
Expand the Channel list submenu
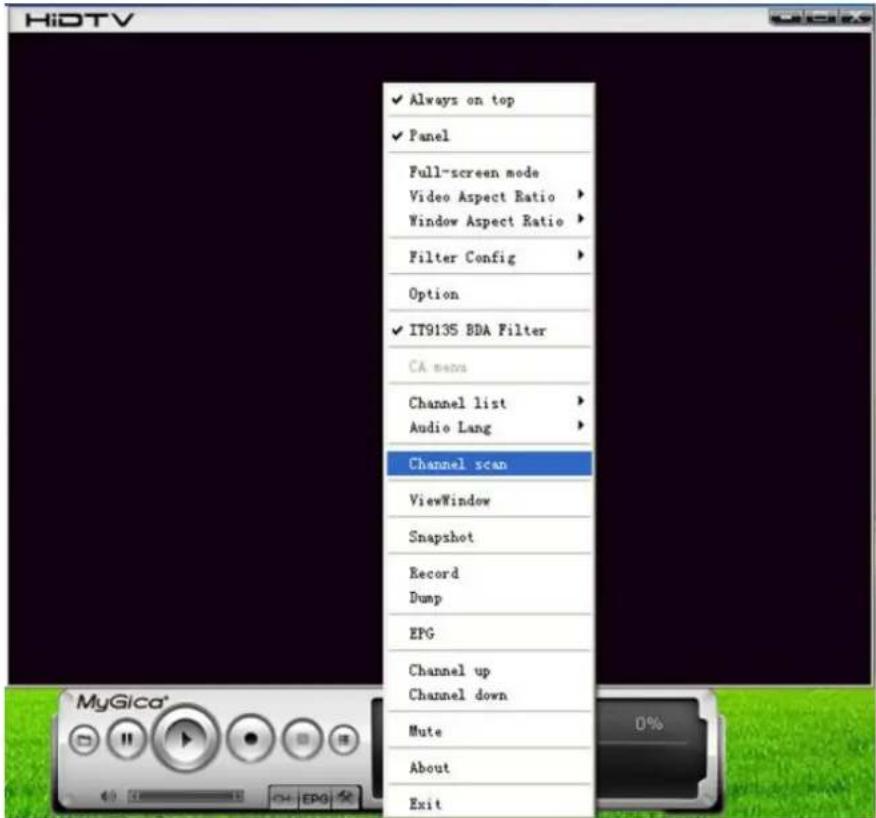pos(489,402)
